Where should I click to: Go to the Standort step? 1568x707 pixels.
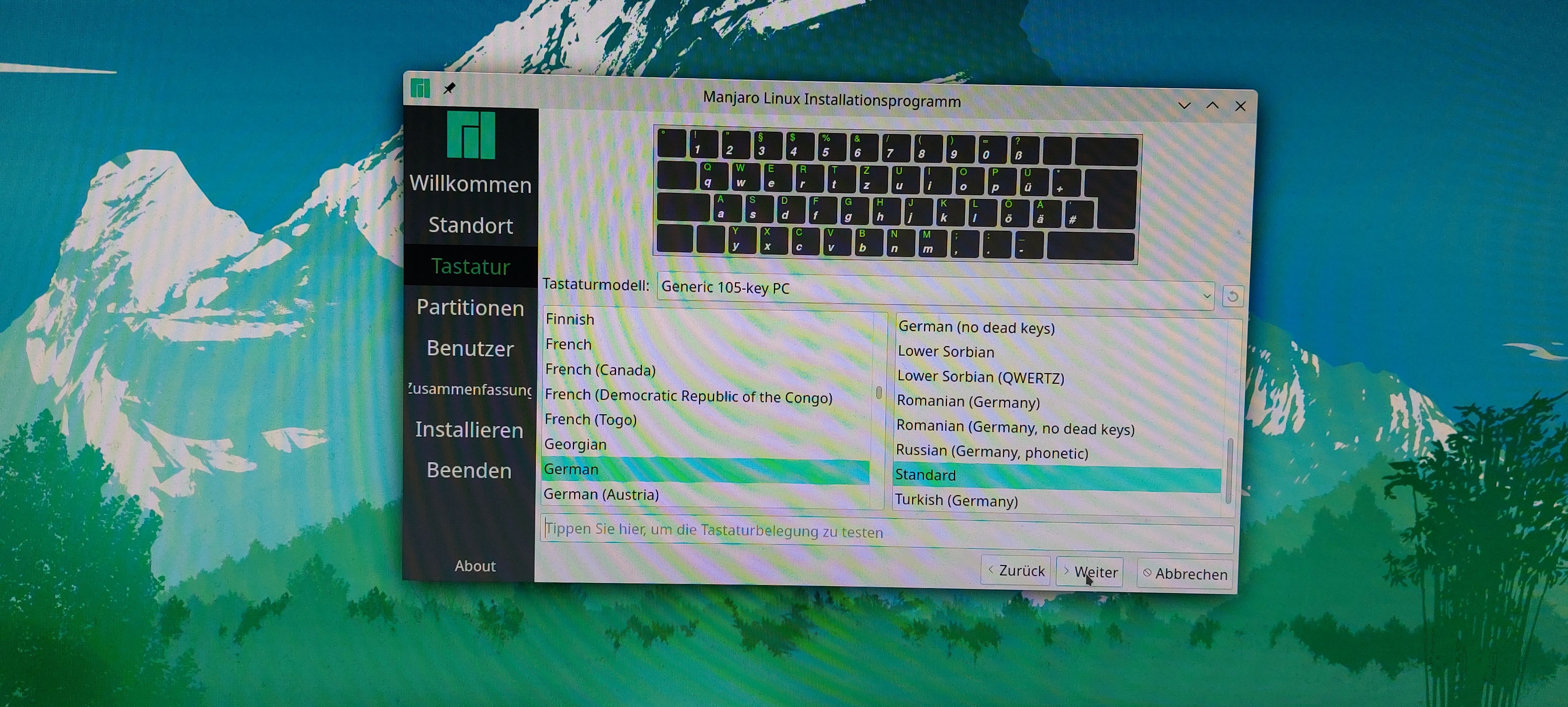point(471,225)
